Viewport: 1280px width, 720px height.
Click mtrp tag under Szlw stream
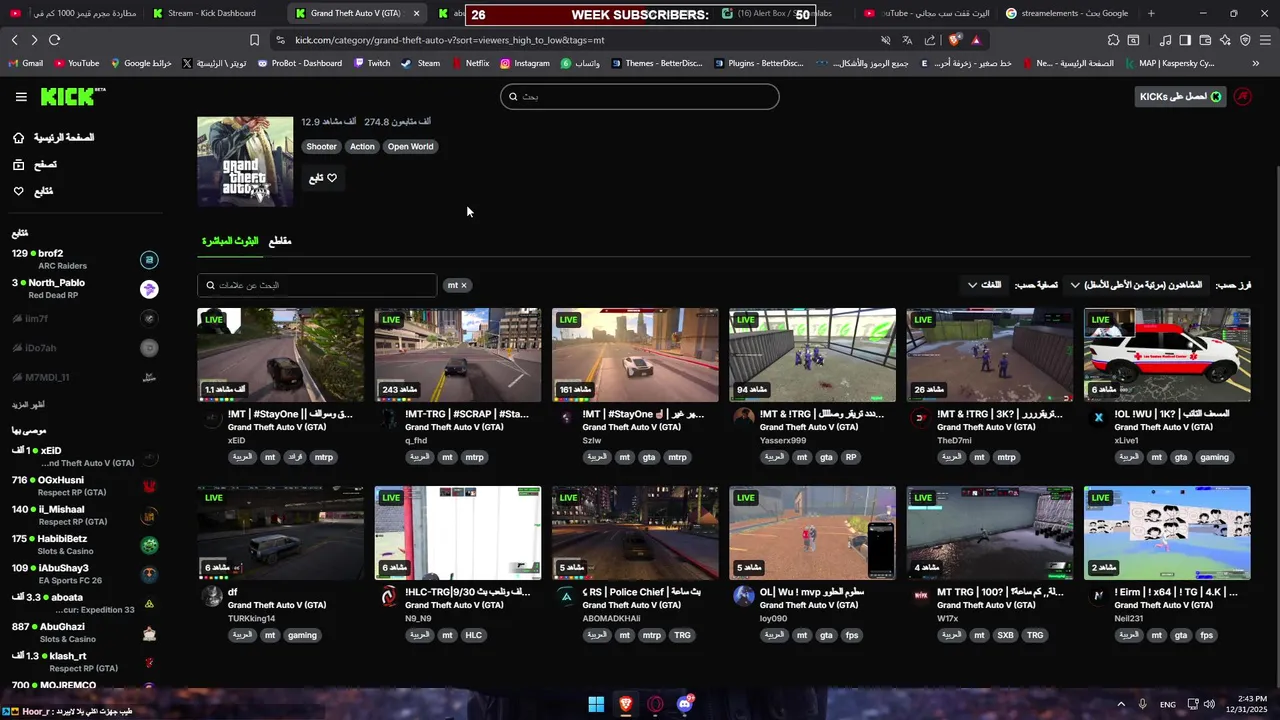[677, 457]
